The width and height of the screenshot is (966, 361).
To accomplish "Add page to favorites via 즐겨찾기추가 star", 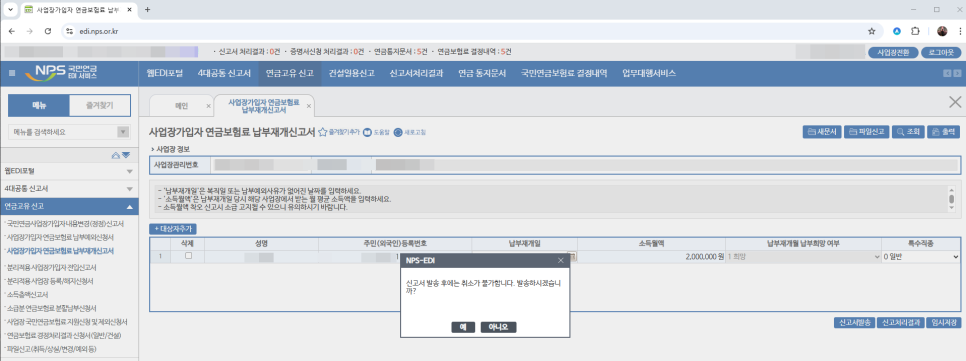I will (x=339, y=132).
